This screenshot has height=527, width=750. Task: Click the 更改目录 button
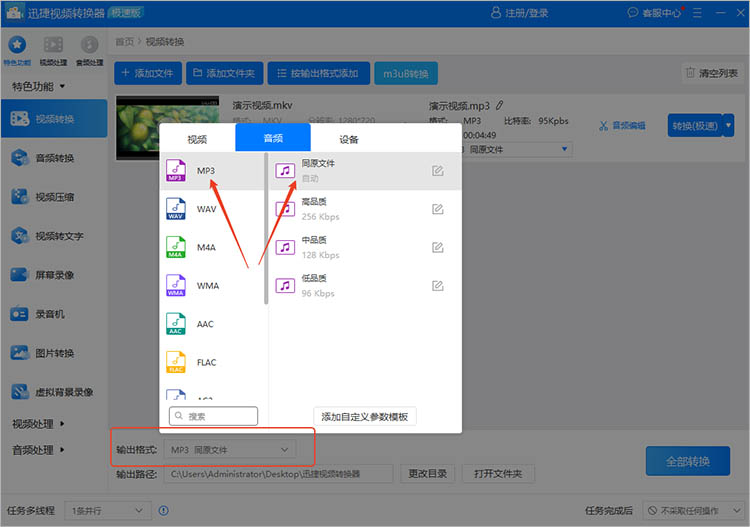(x=427, y=473)
